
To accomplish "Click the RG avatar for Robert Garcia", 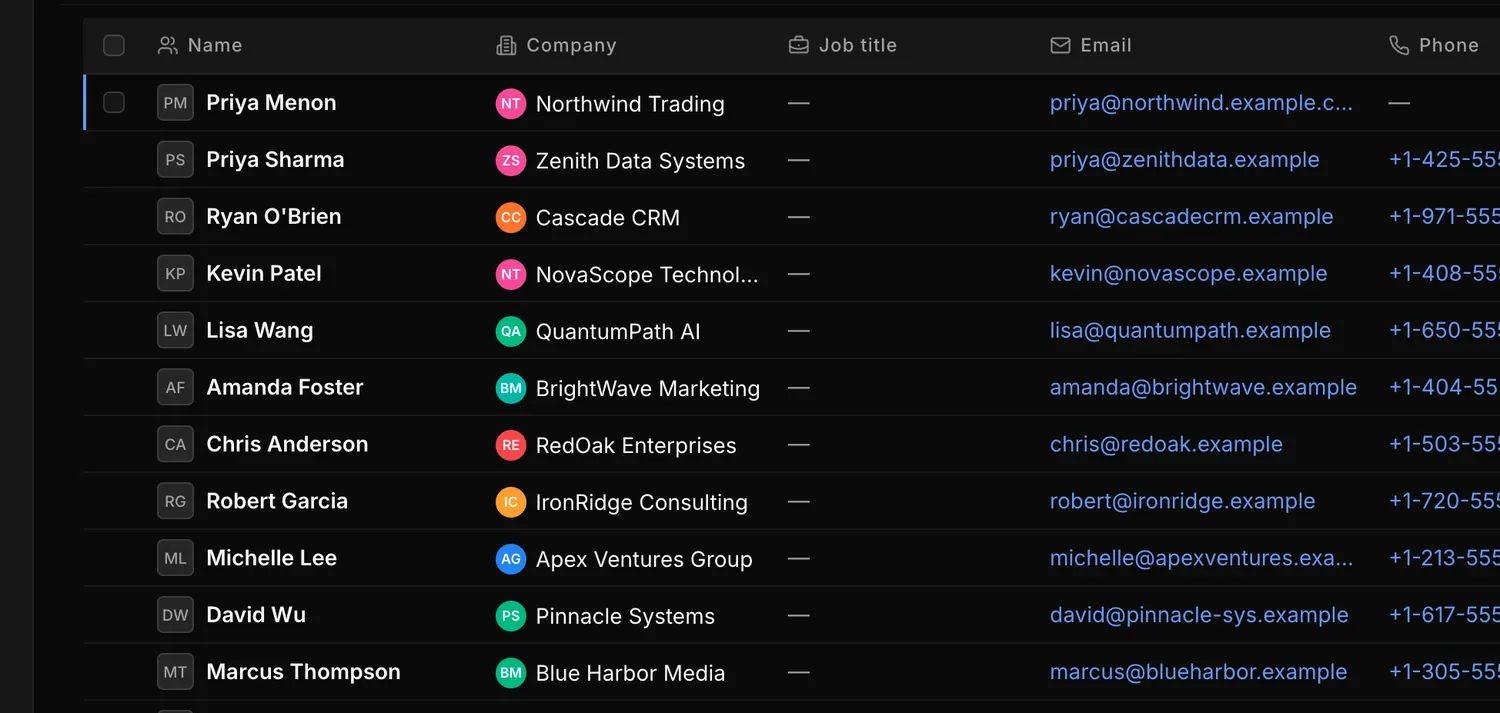I will pos(175,502).
